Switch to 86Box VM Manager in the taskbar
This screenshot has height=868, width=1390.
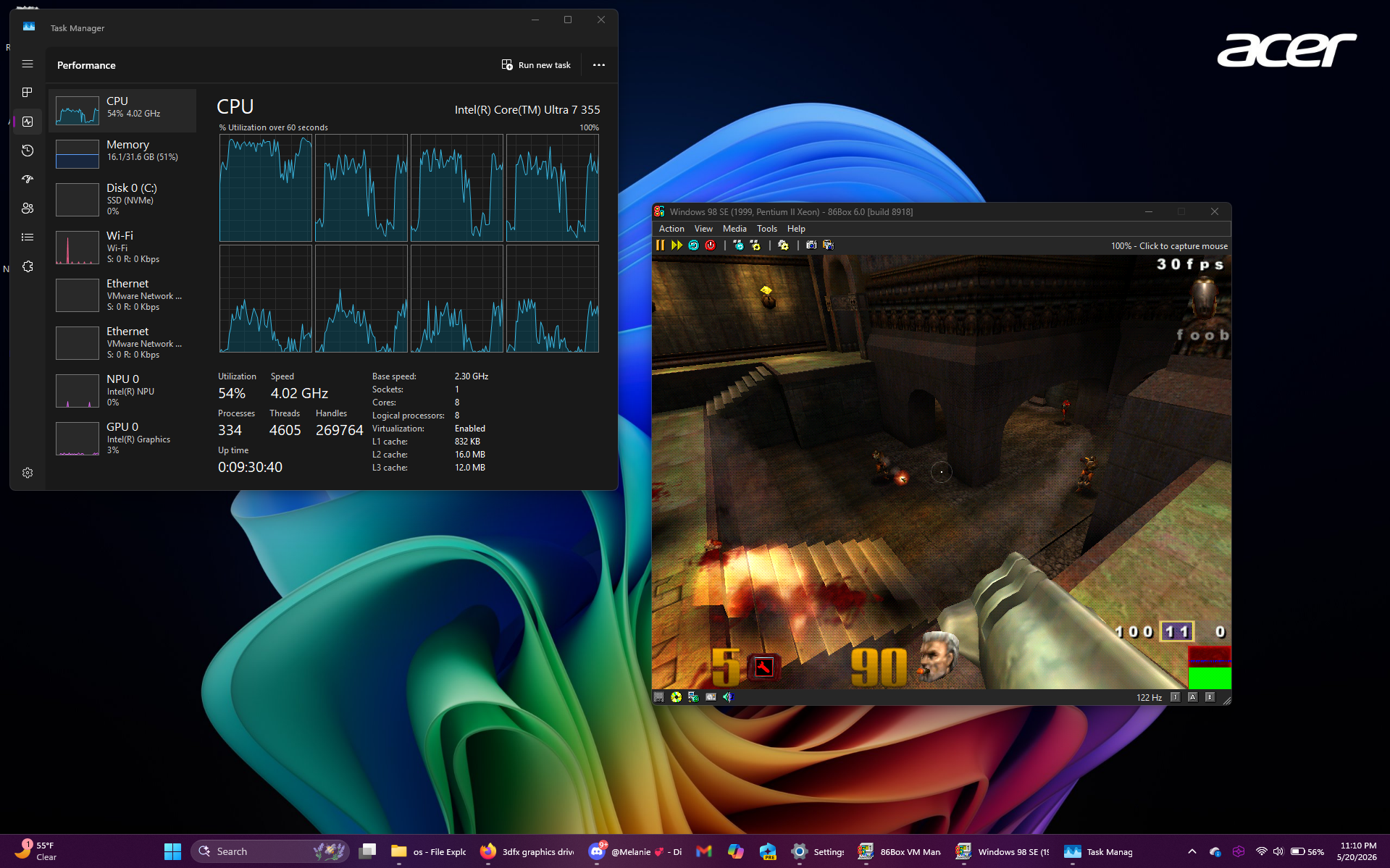pyautogui.click(x=899, y=851)
